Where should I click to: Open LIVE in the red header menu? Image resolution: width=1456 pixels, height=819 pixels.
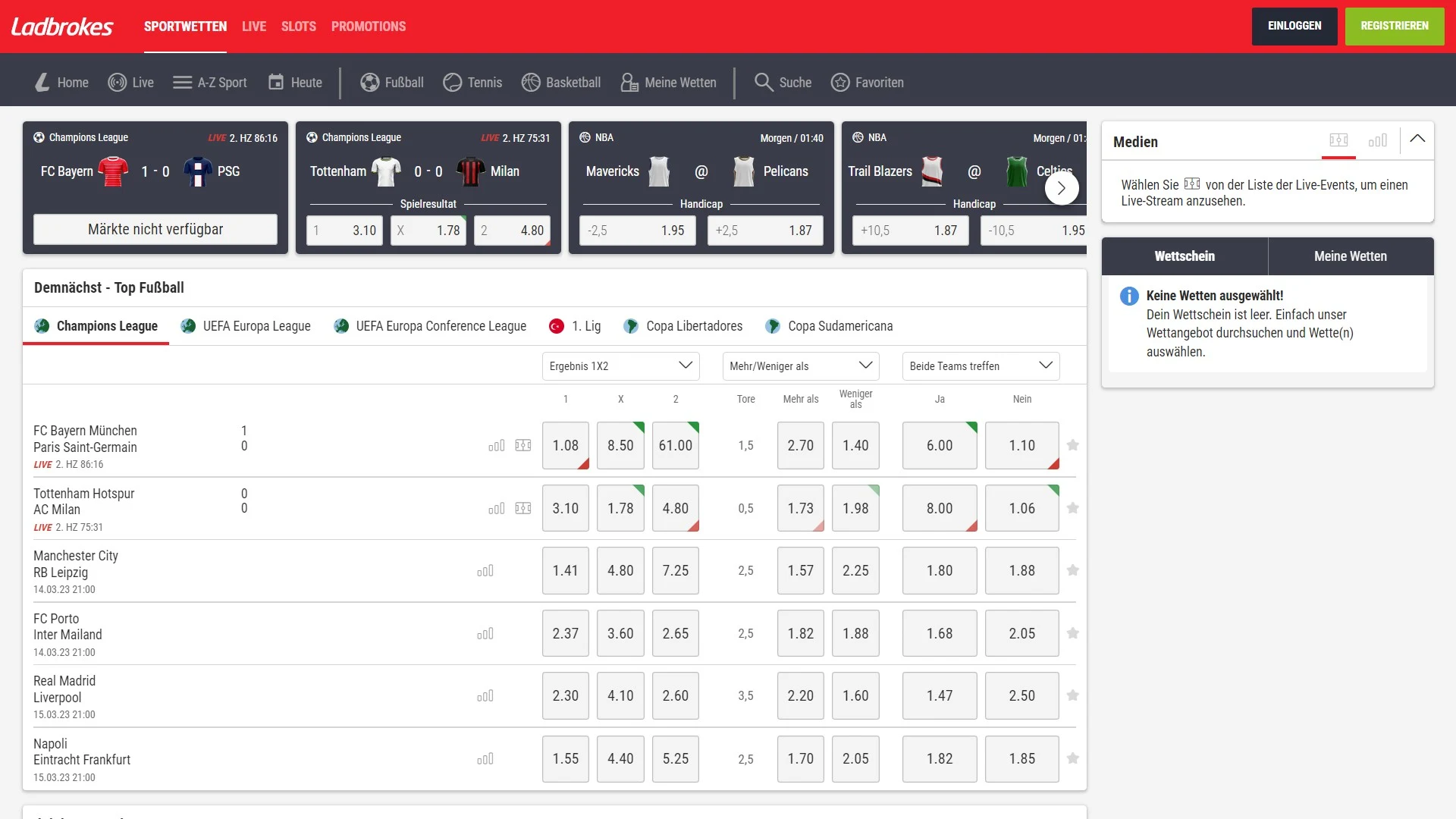coord(254,27)
